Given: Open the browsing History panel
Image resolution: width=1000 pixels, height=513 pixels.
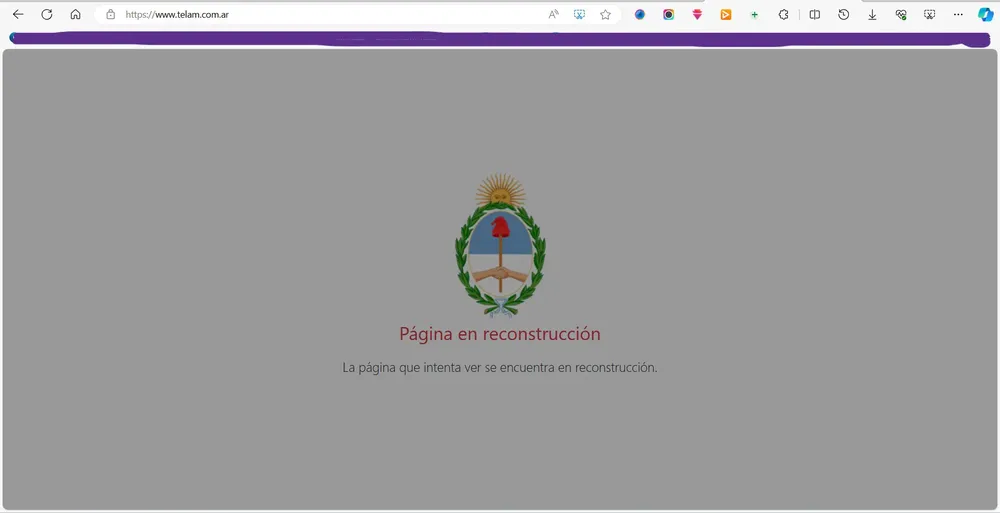Looking at the screenshot, I should [x=844, y=15].
